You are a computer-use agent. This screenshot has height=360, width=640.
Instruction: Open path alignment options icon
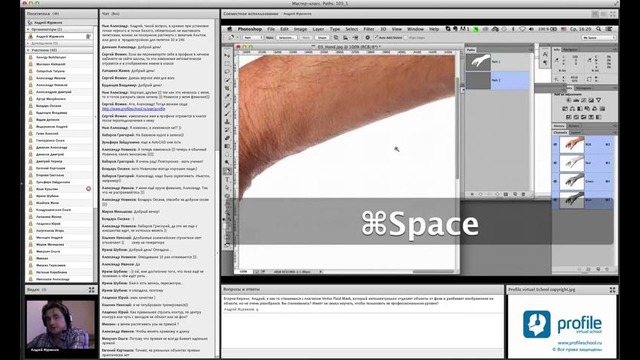tap(345, 38)
